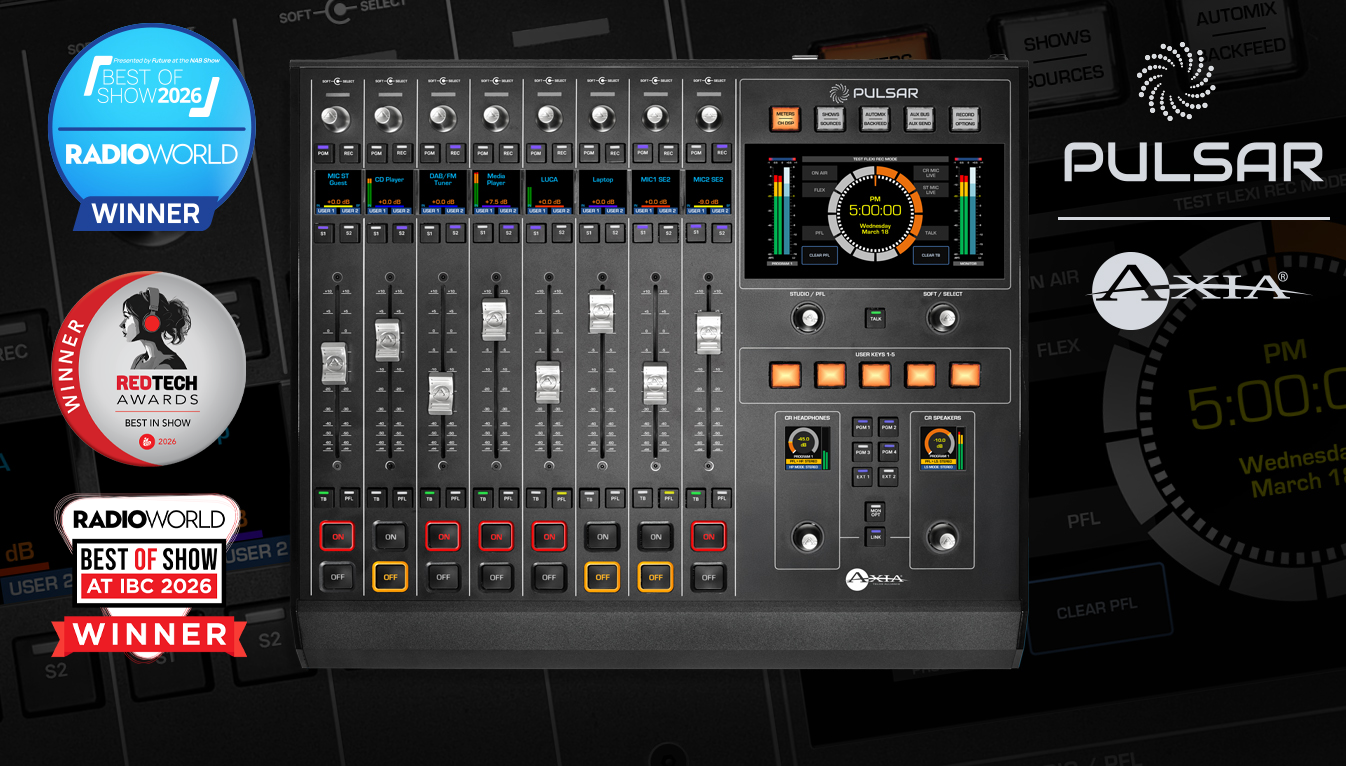Click the hardware TALK button between the knobs
This screenshot has height=766, width=1346.
tap(875, 317)
